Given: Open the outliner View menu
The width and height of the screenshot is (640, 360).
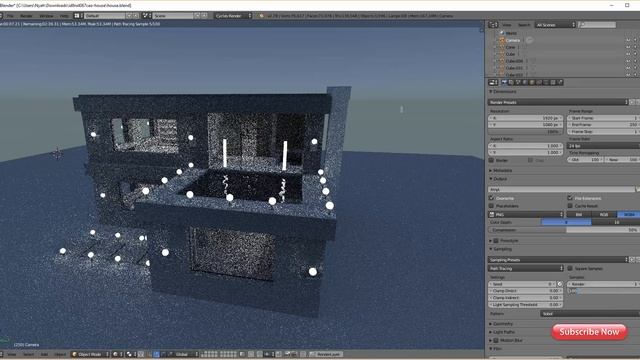Looking at the screenshot, I should [507, 25].
